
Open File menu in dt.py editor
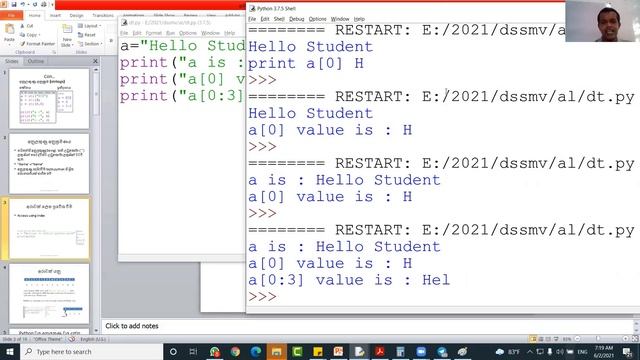[x=124, y=33]
